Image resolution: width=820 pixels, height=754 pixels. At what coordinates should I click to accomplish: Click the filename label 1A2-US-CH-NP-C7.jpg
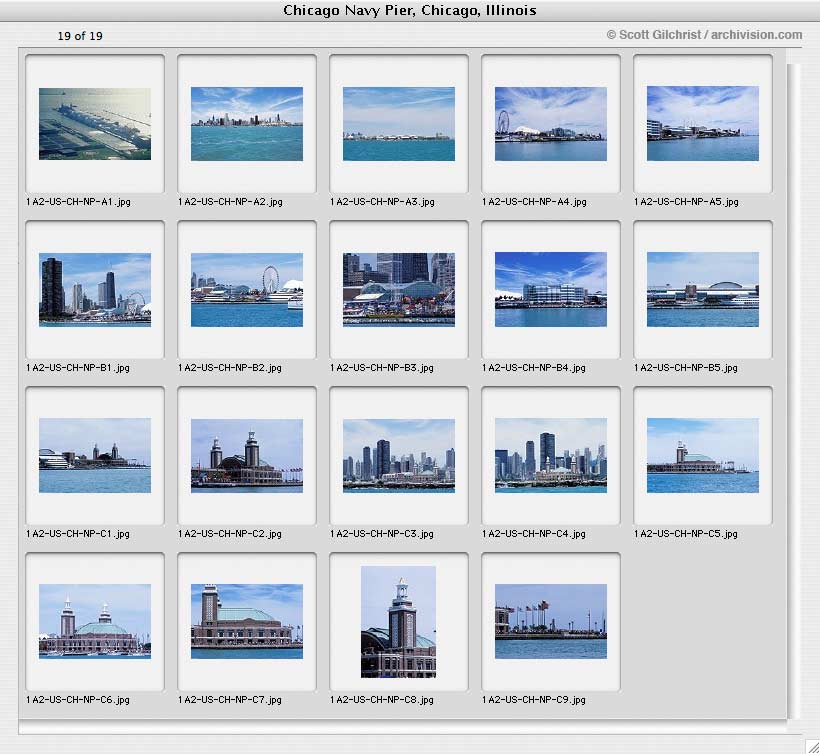230,700
